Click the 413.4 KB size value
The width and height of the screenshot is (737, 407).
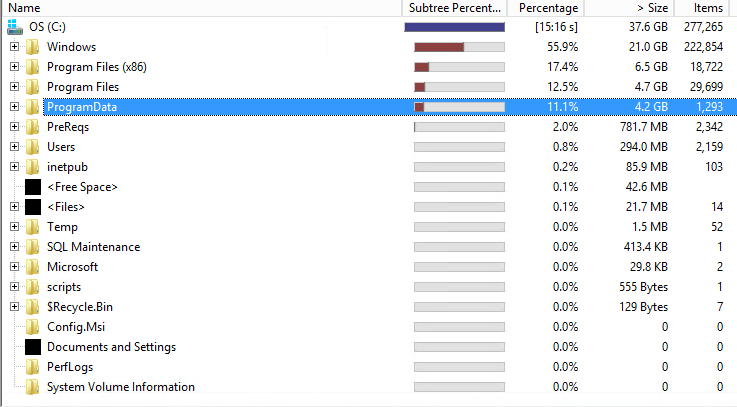(x=645, y=247)
